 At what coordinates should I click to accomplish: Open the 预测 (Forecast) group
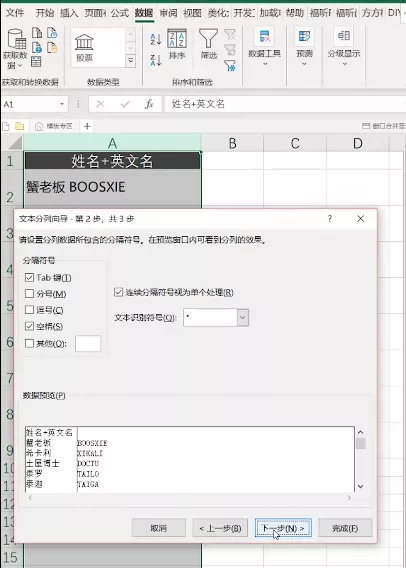(x=304, y=47)
